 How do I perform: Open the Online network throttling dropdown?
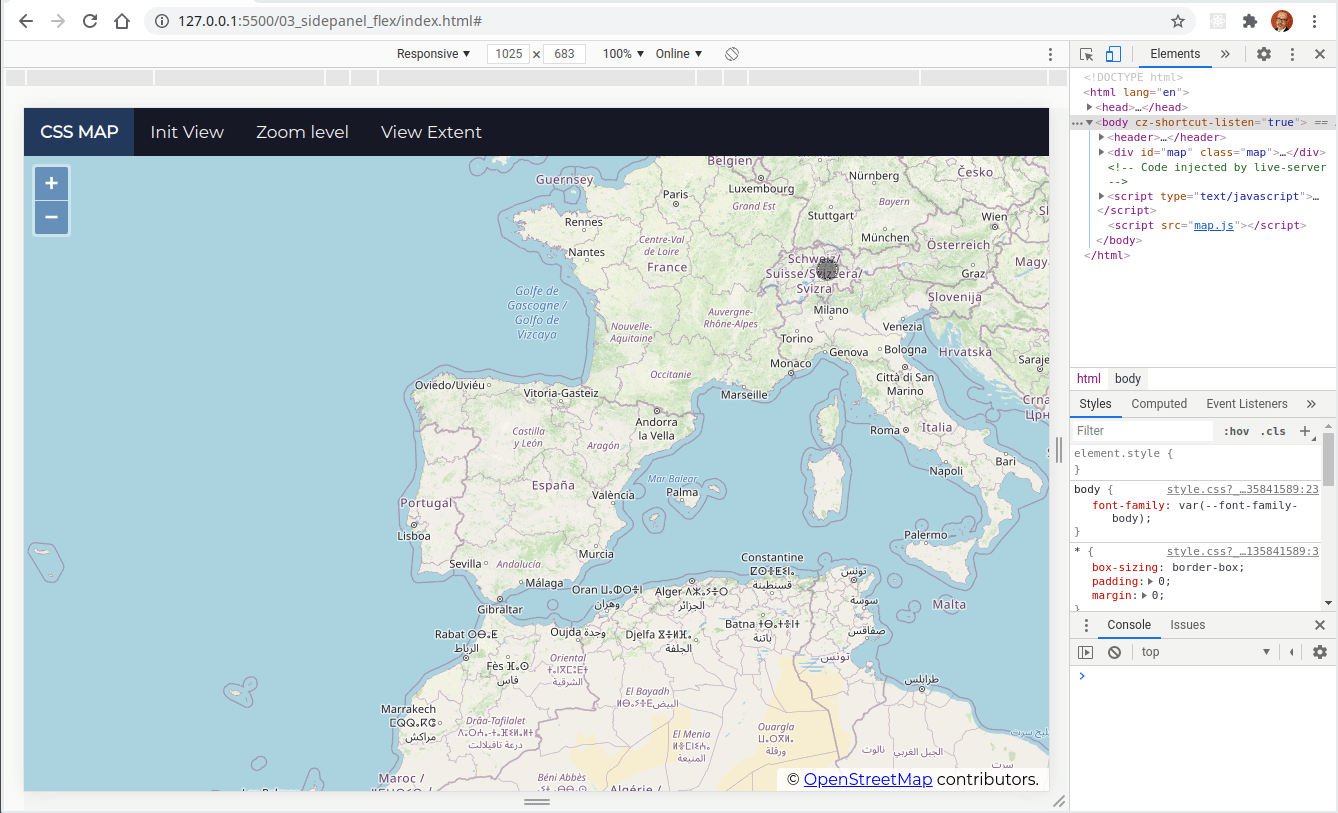point(679,54)
